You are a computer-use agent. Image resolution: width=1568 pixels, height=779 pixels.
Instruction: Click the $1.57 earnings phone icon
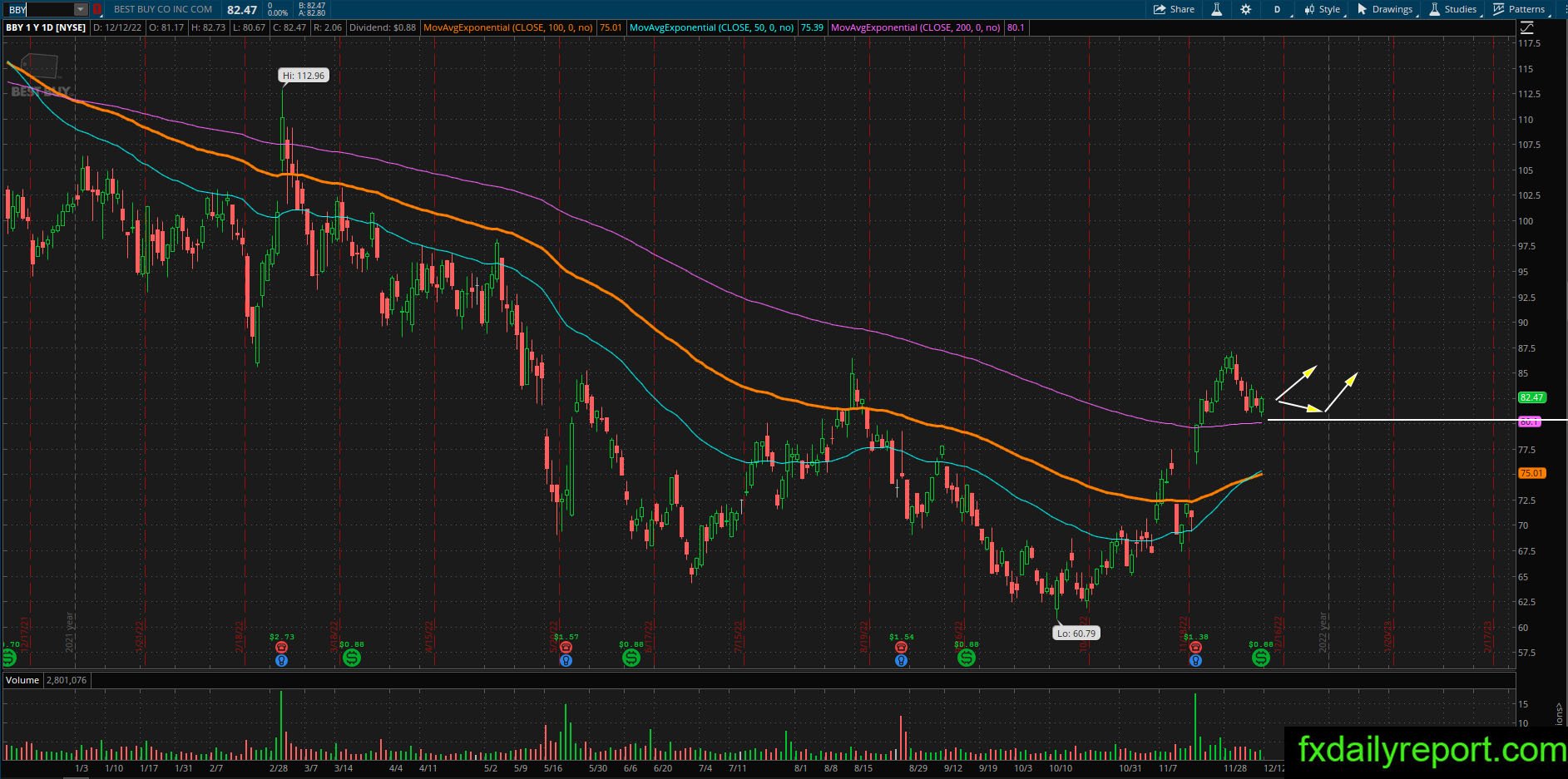pos(566,648)
